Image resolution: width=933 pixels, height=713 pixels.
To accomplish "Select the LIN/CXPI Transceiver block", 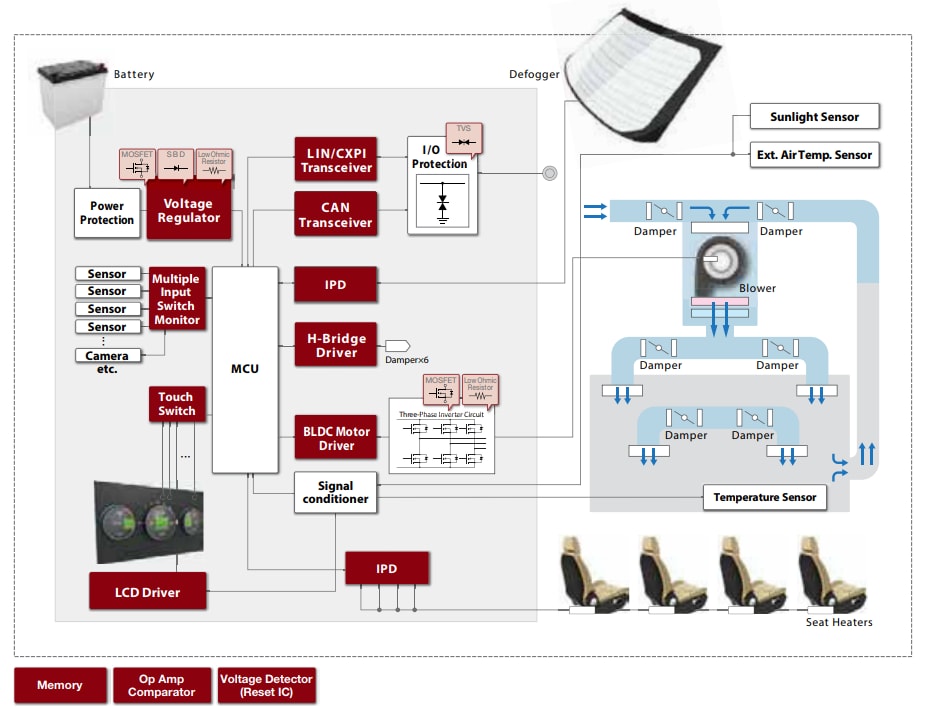I will (x=335, y=158).
